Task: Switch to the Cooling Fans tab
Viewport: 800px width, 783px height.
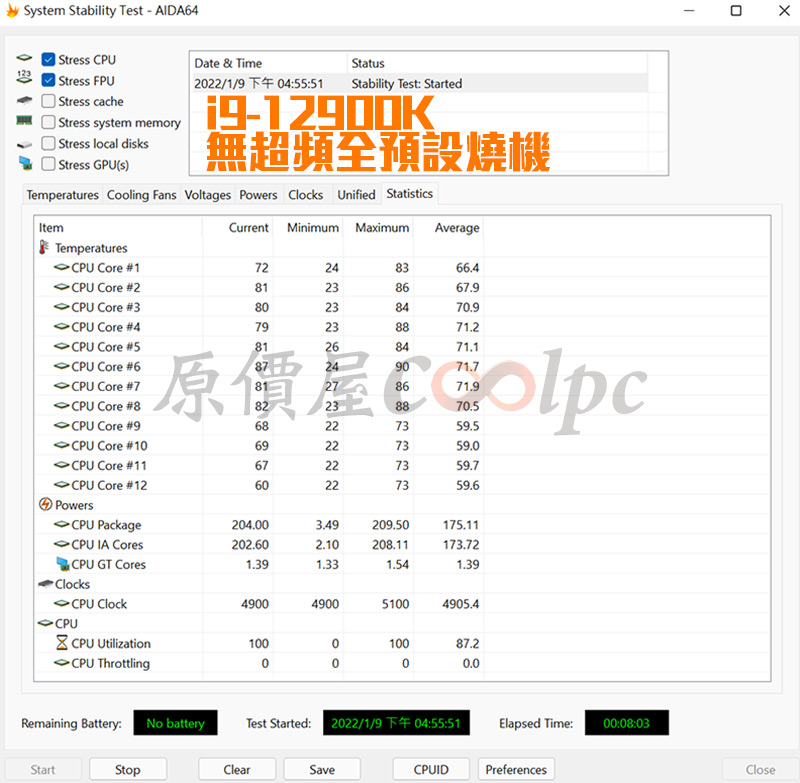Action: (141, 195)
